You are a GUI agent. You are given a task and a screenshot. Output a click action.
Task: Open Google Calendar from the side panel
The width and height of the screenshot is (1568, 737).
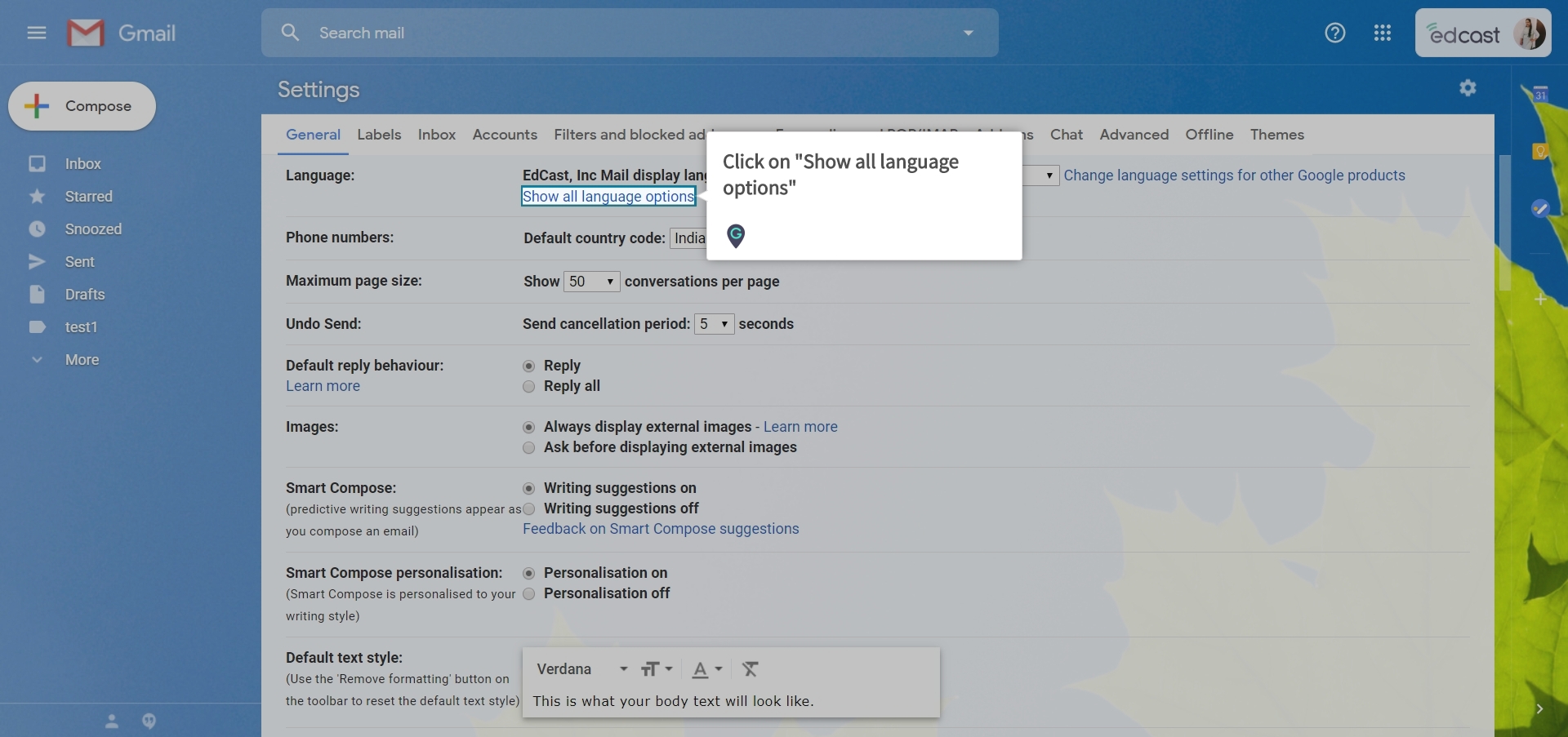1541,92
